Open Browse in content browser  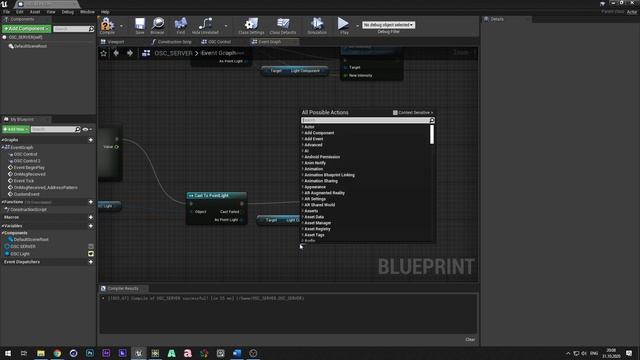click(158, 24)
